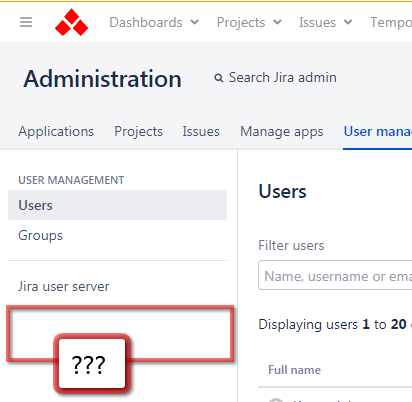
Task: Switch to the Applications admin tab
Action: [x=56, y=131]
